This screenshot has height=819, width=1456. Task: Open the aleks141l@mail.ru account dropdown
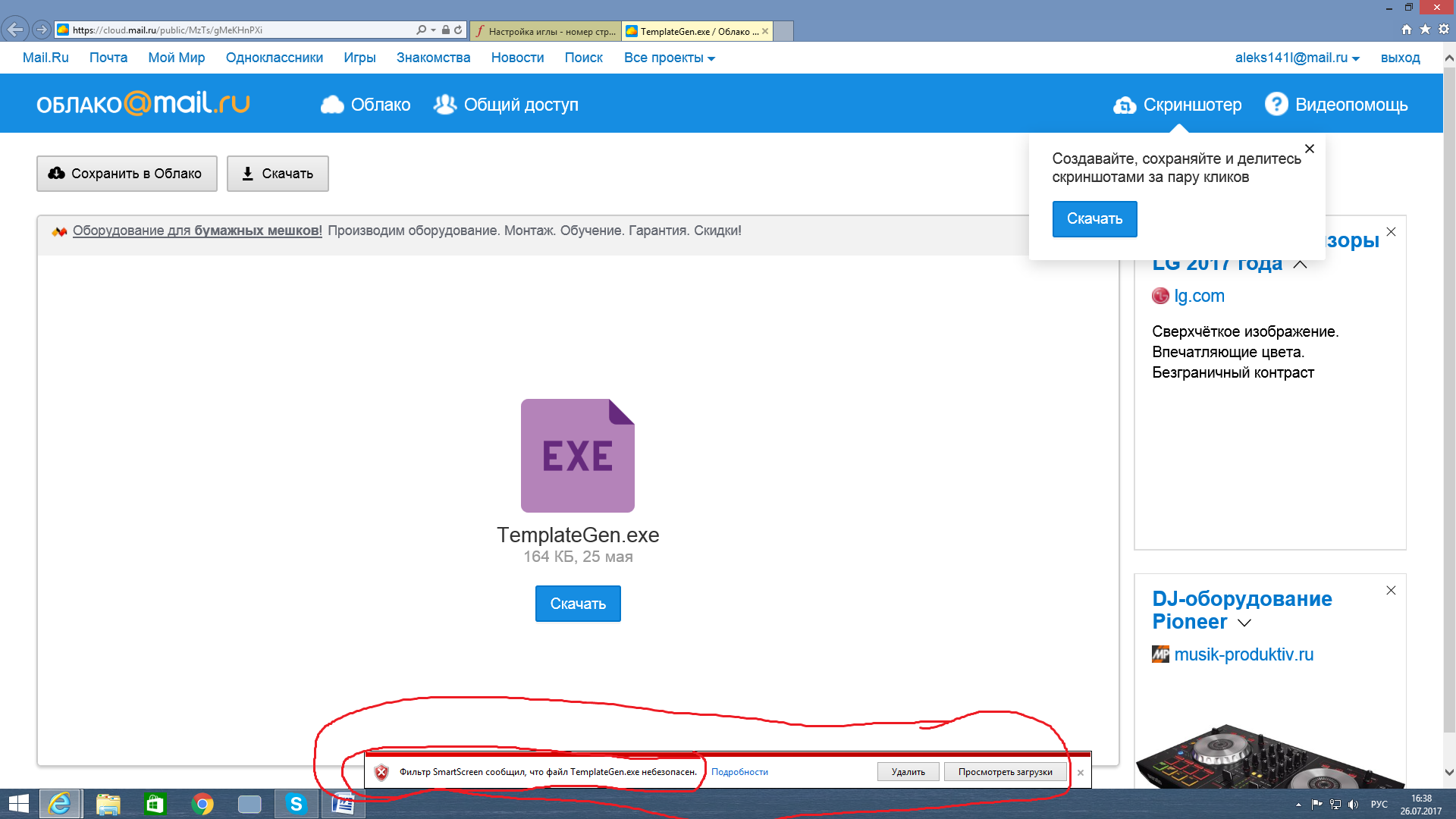pos(1297,58)
